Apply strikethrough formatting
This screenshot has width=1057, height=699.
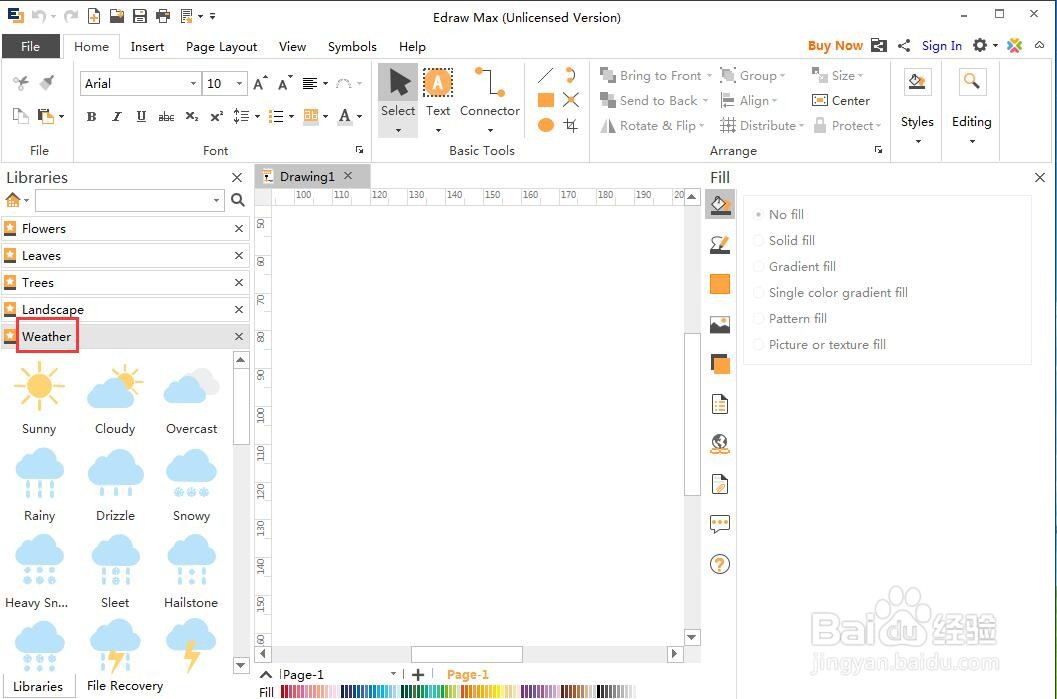pos(166,117)
